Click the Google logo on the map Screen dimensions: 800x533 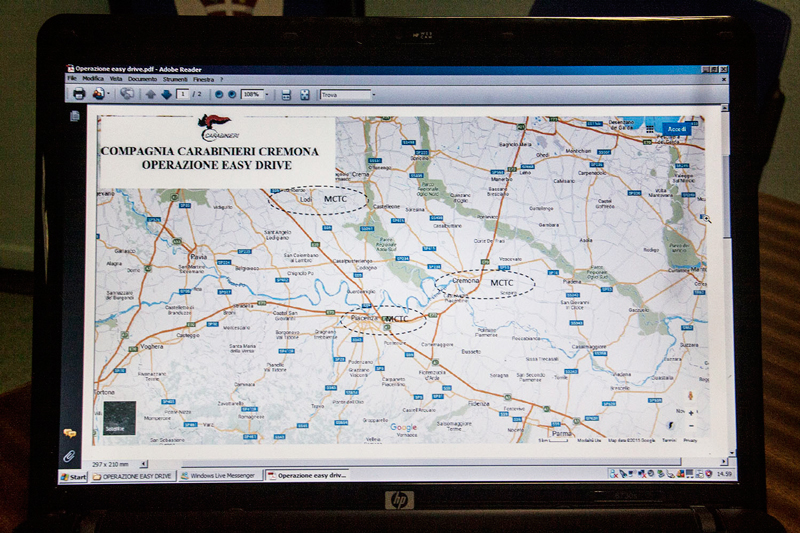point(404,427)
